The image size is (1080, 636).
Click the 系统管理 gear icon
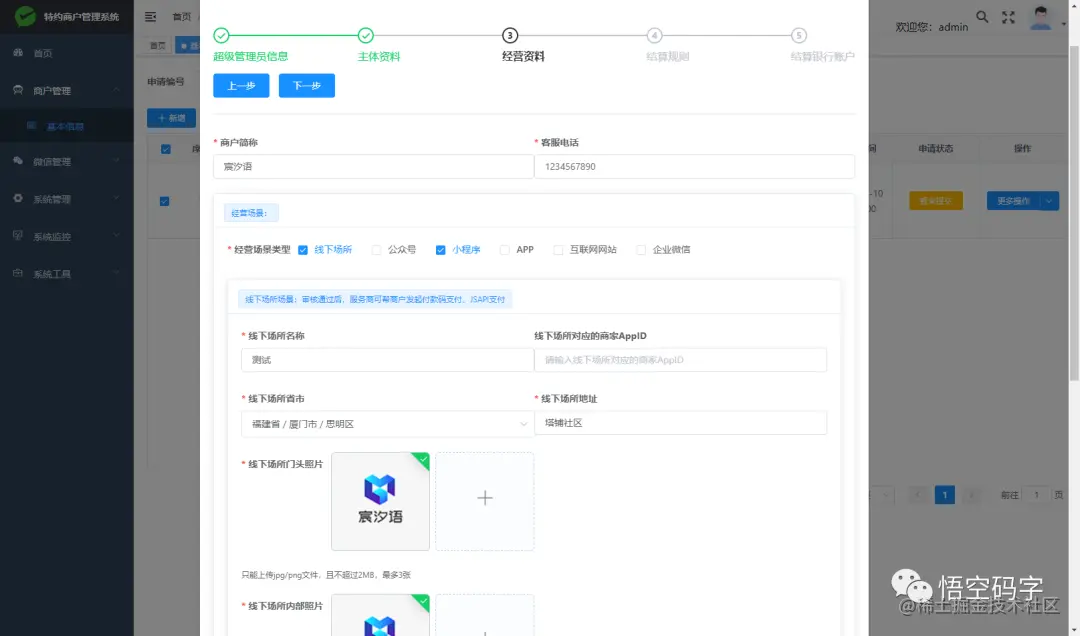18,198
